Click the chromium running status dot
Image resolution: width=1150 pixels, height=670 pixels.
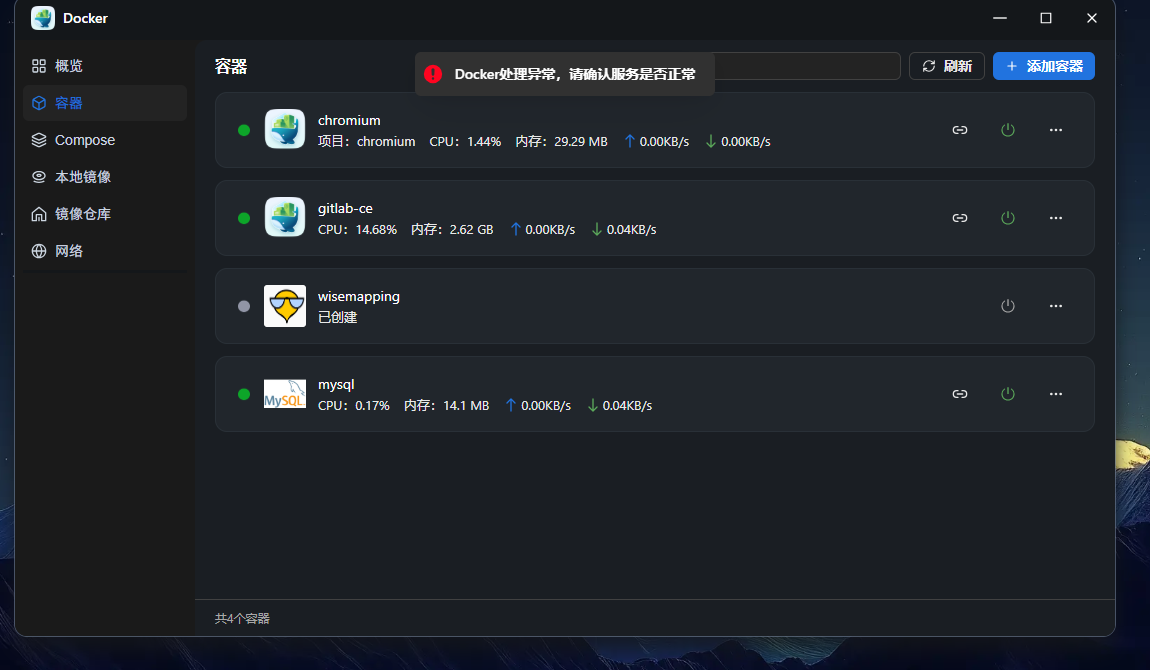point(244,130)
